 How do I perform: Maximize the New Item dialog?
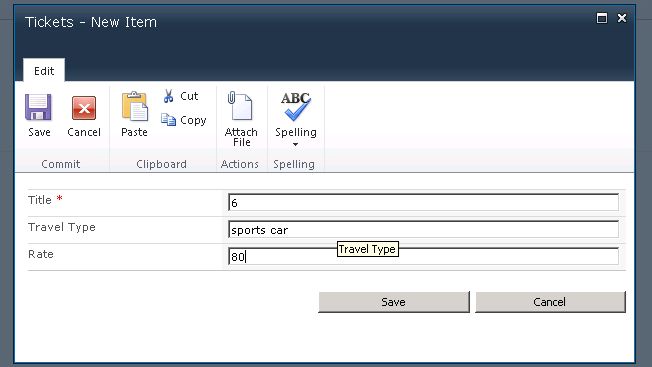[602, 18]
